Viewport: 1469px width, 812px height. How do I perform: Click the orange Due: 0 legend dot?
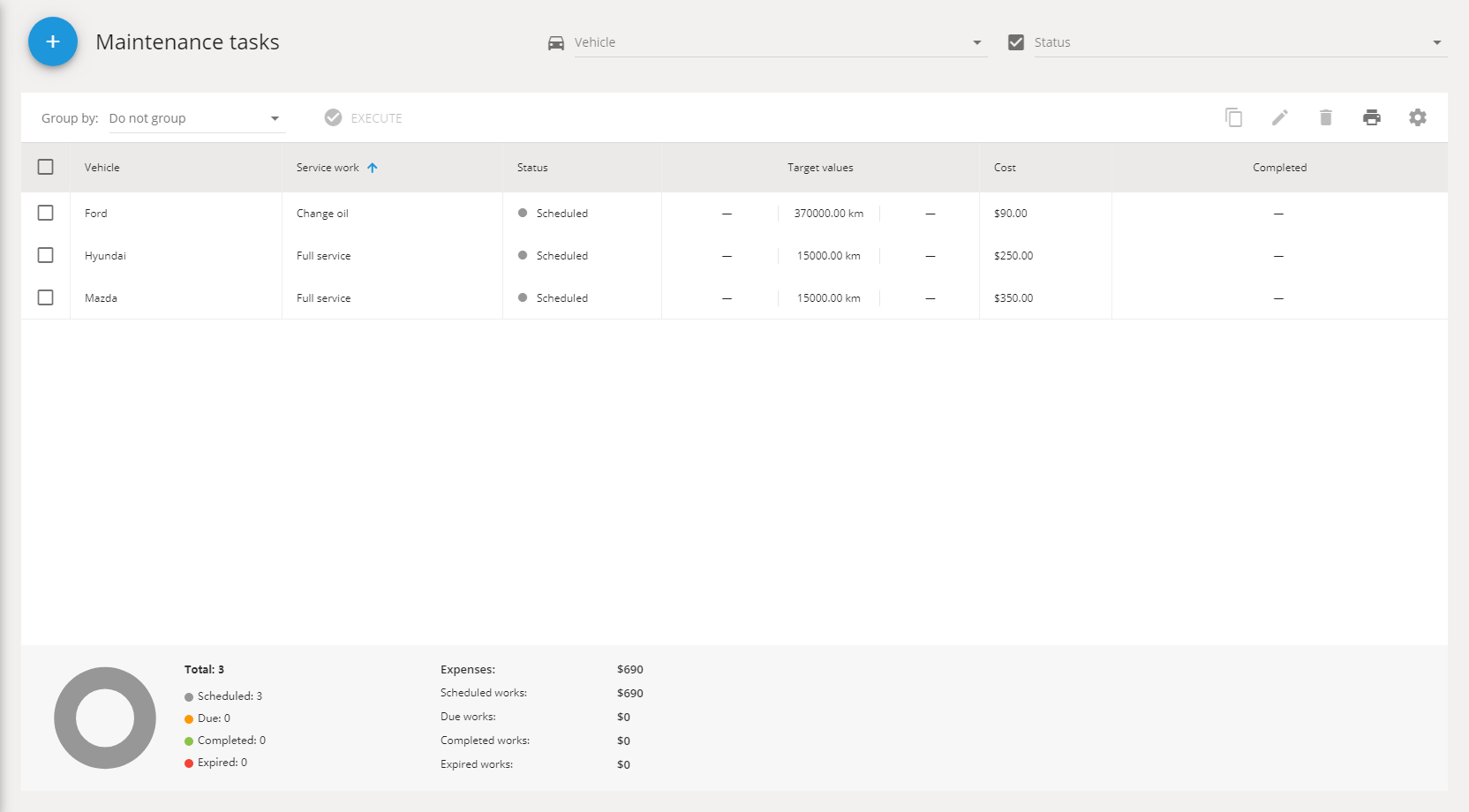pyautogui.click(x=189, y=719)
